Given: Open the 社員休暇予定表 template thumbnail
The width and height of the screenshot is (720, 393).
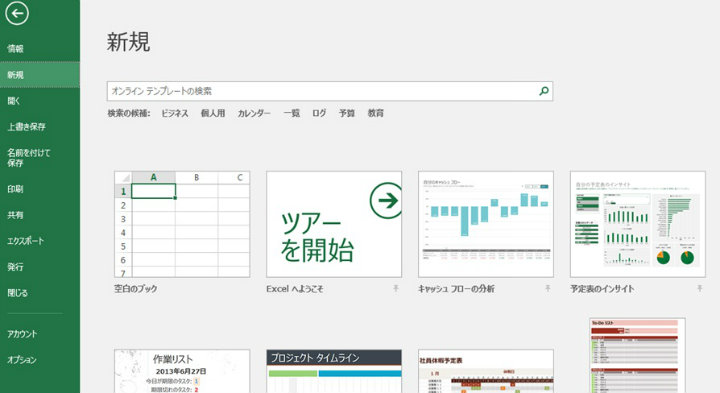Looking at the screenshot, I should 486,371.
